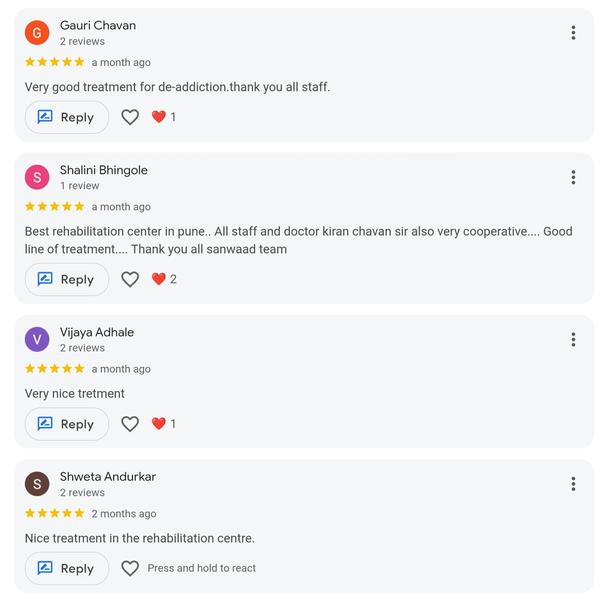React with heart to Shweta Andurkar's review

tap(130, 568)
